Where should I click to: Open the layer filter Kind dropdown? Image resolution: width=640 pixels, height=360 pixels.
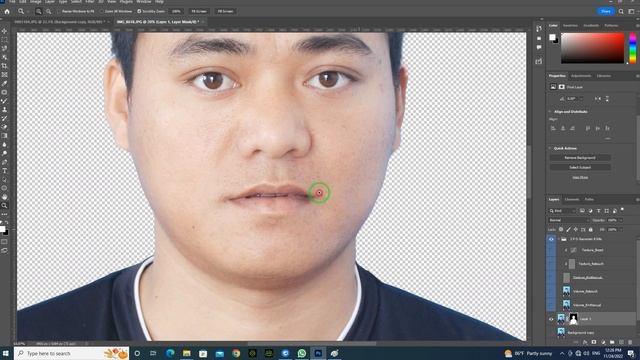(562, 211)
